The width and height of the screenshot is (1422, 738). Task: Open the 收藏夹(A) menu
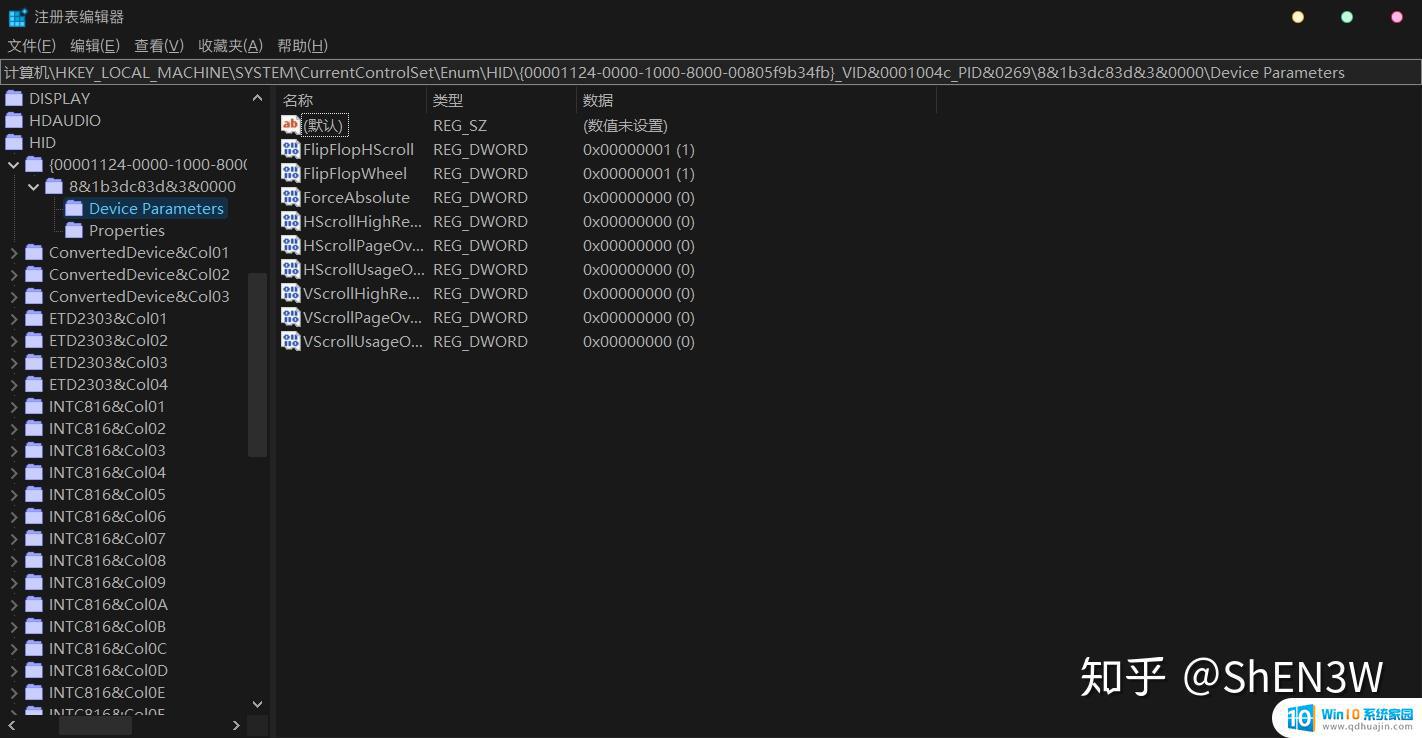point(230,46)
